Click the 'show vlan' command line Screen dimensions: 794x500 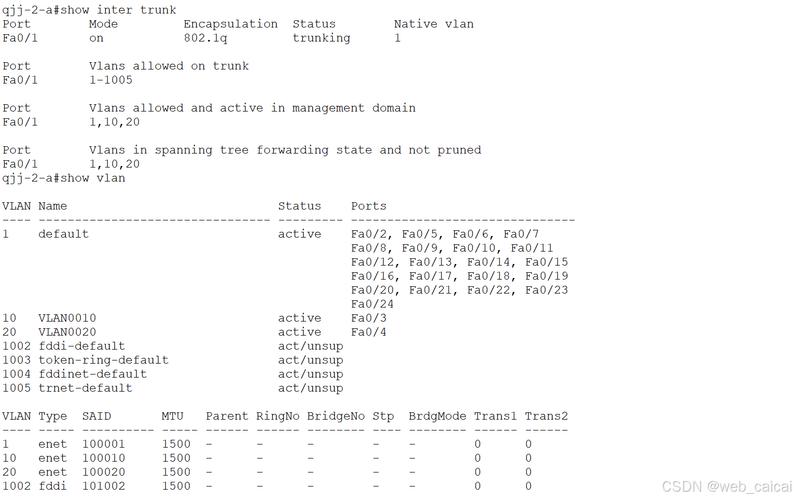[64, 178]
